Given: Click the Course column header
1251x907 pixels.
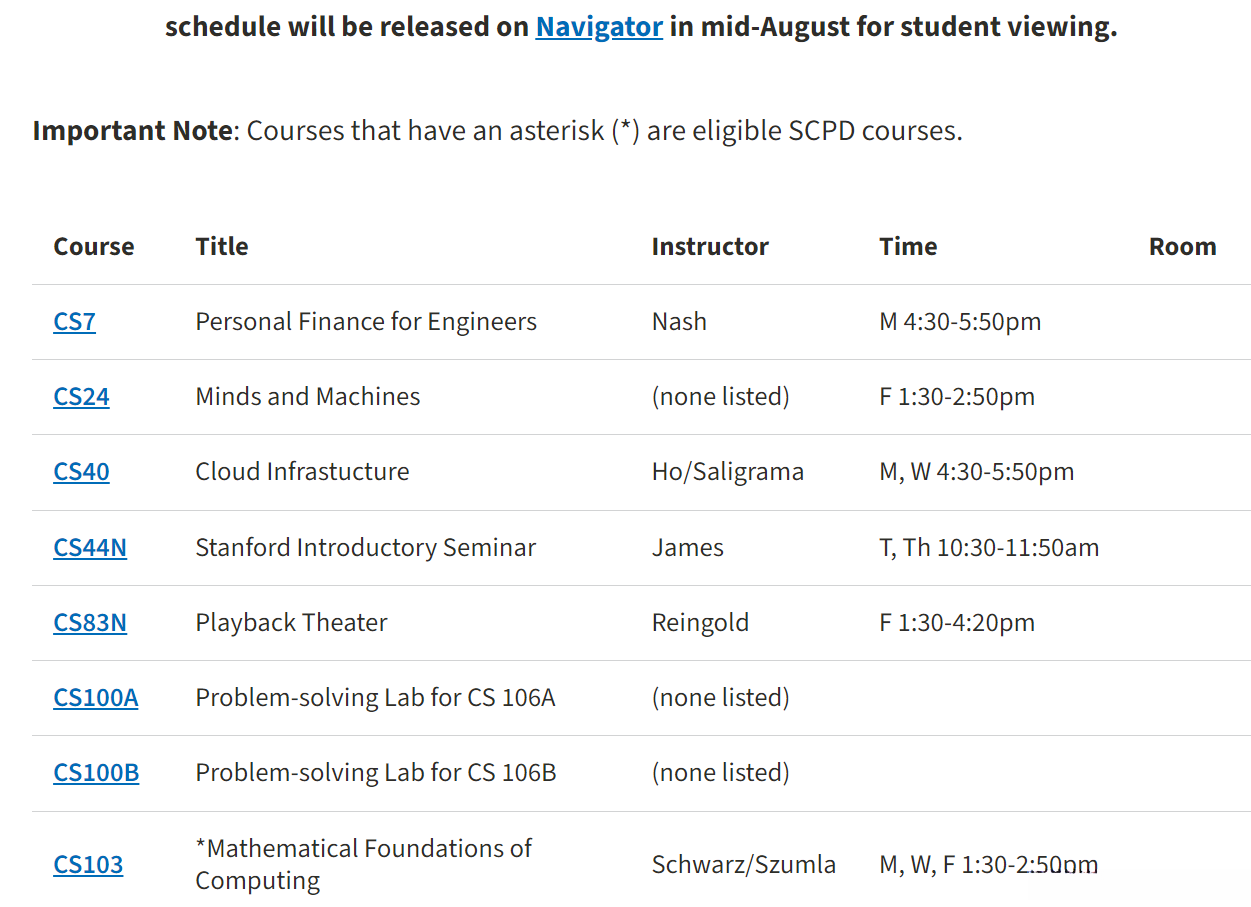Looking at the screenshot, I should click(94, 247).
